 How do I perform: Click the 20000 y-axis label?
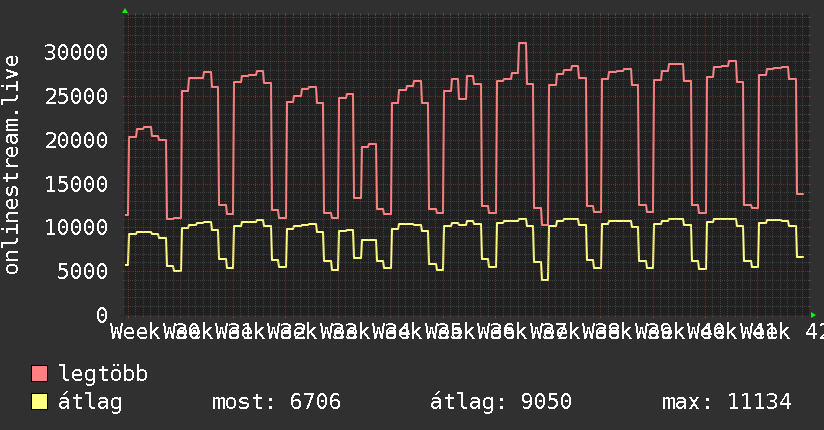pos(76,140)
